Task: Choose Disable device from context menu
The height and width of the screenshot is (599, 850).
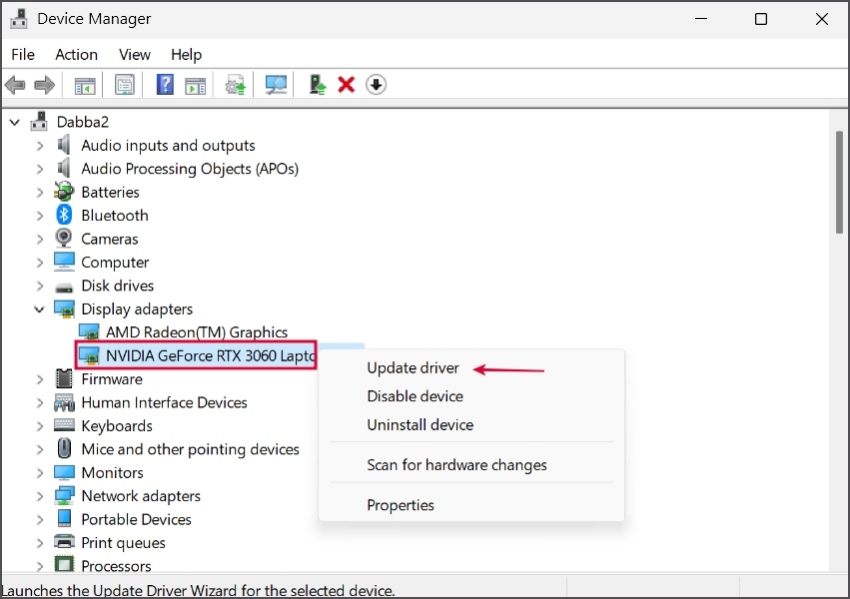Action: 415,396
